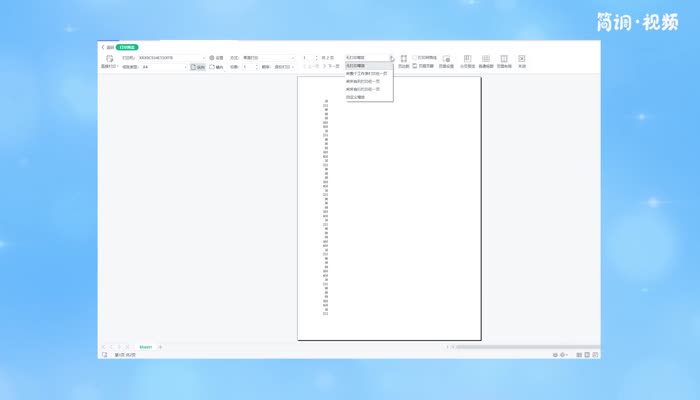Close print preview with the X icon

pyautogui.click(x=522, y=60)
